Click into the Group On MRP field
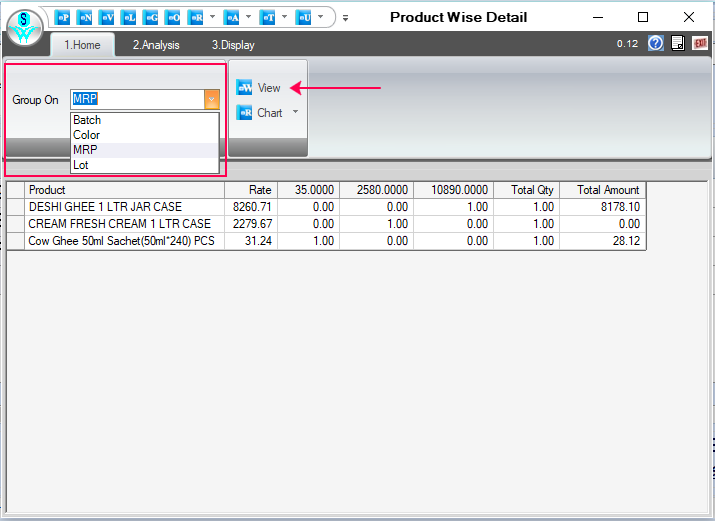Image resolution: width=715 pixels, height=521 pixels. pos(138,99)
